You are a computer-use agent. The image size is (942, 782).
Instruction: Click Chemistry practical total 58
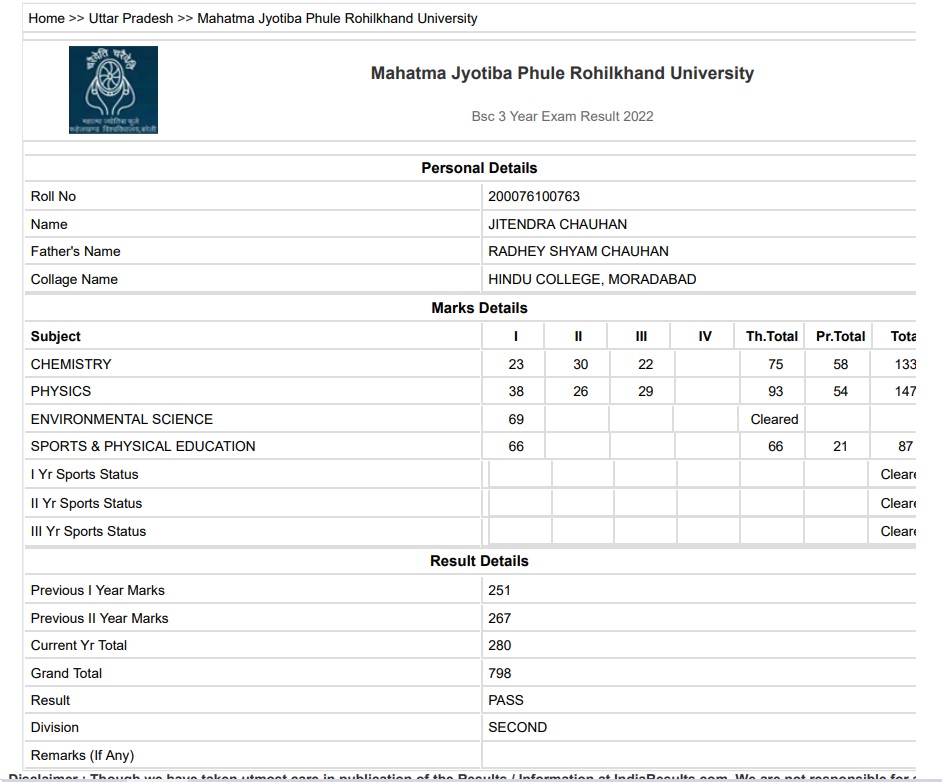840,365
